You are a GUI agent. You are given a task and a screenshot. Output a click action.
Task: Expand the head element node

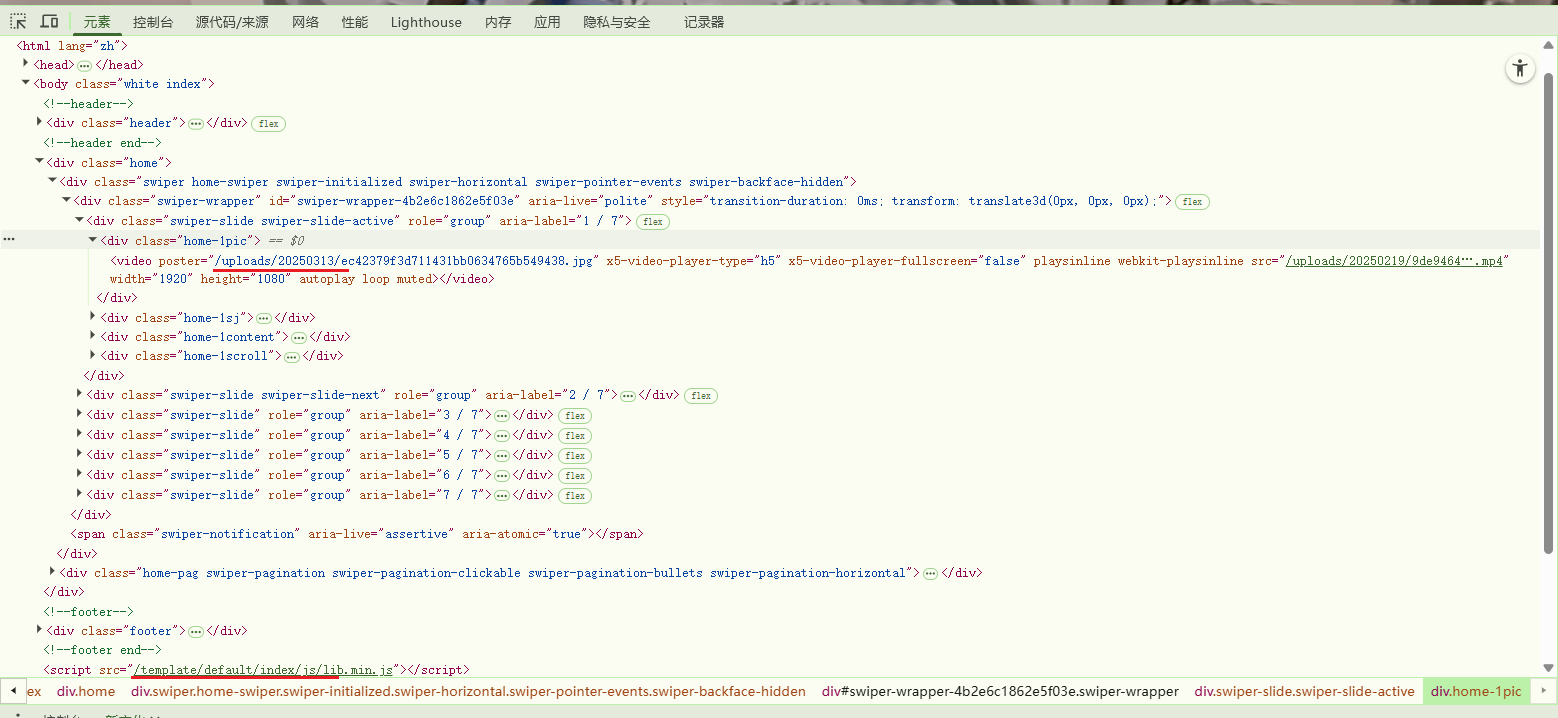26,64
